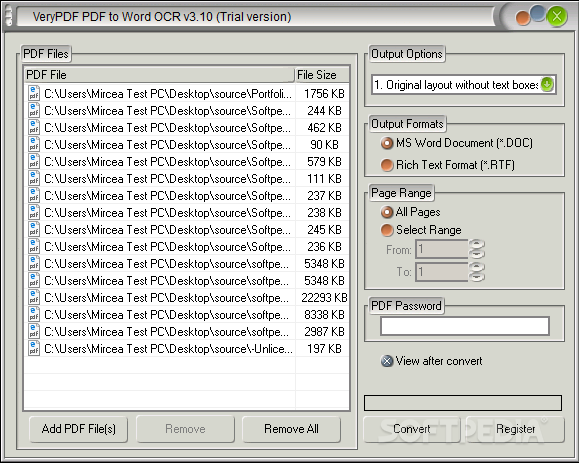The width and height of the screenshot is (579, 463).
Task: Select the -Unlice... file path row
Action: pyautogui.click(x=168, y=349)
